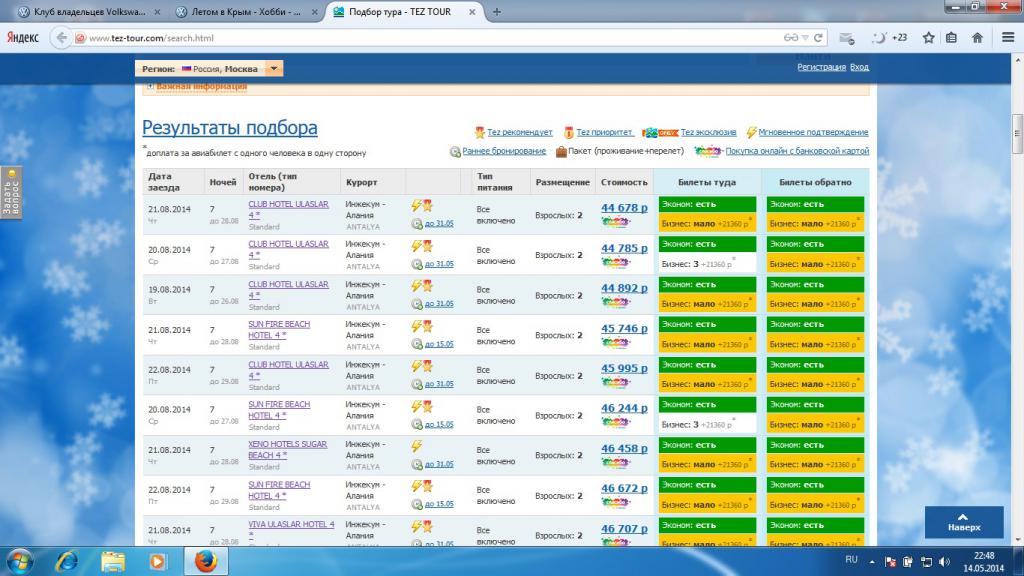
Task: Select the Подбор тура - TEZ TOUR tab
Action: (404, 12)
